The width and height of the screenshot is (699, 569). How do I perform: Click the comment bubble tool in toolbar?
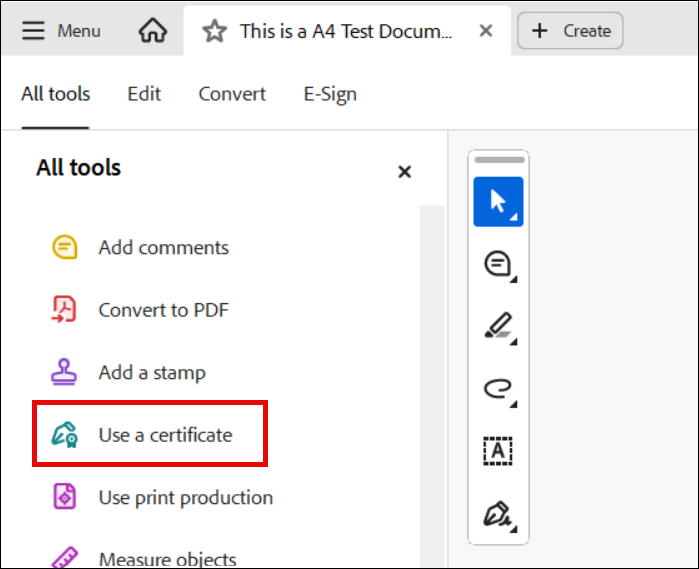pos(498,264)
